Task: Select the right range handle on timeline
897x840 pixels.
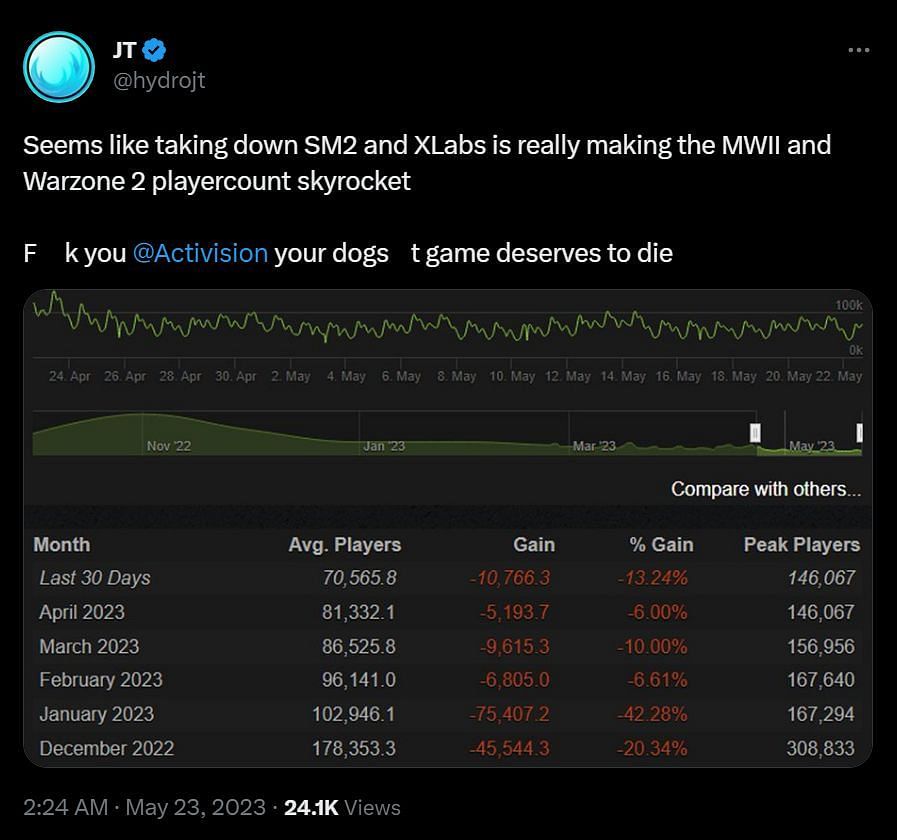Action: [859, 433]
